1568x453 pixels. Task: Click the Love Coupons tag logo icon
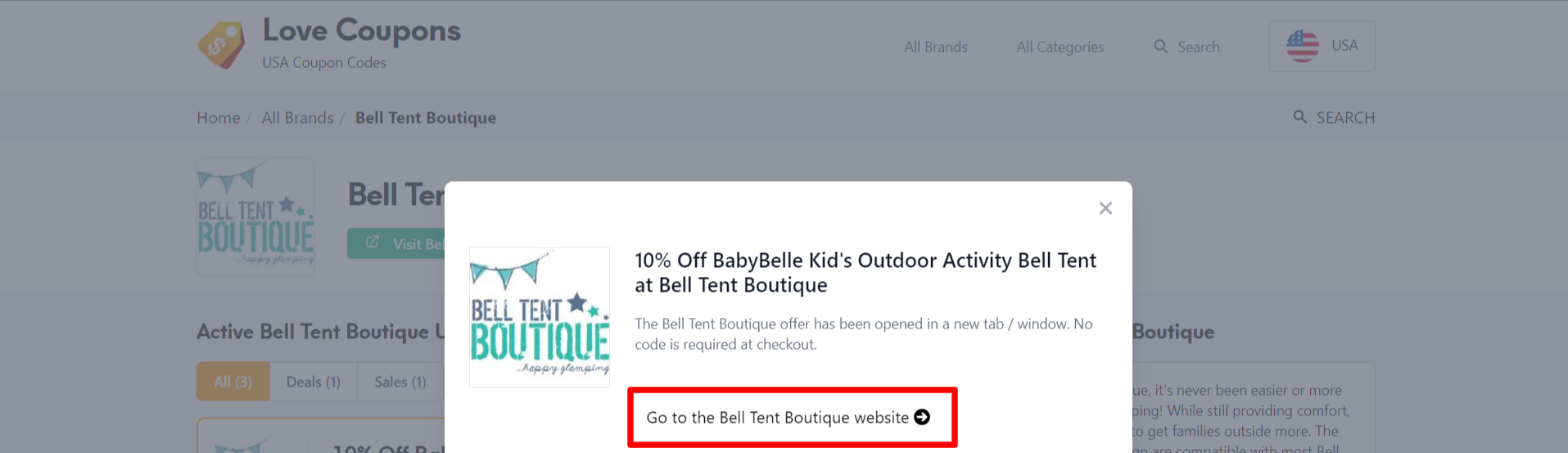tap(221, 45)
